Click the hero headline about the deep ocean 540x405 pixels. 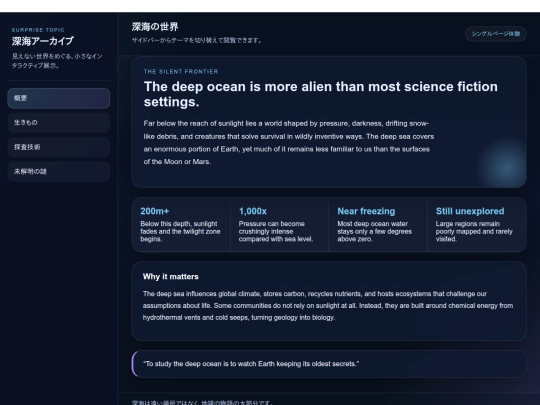pyautogui.click(x=321, y=94)
